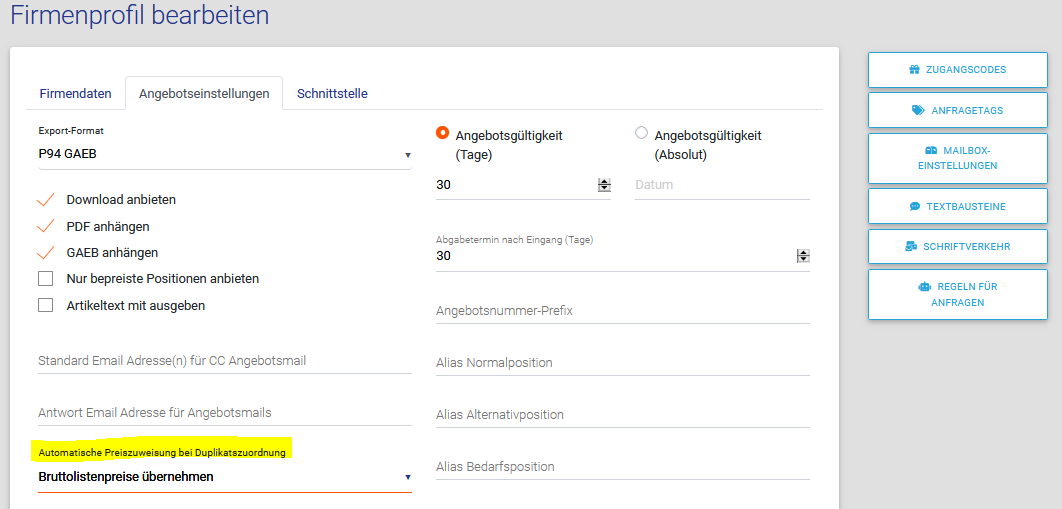Click the Alias Normalposition input field

622,363
